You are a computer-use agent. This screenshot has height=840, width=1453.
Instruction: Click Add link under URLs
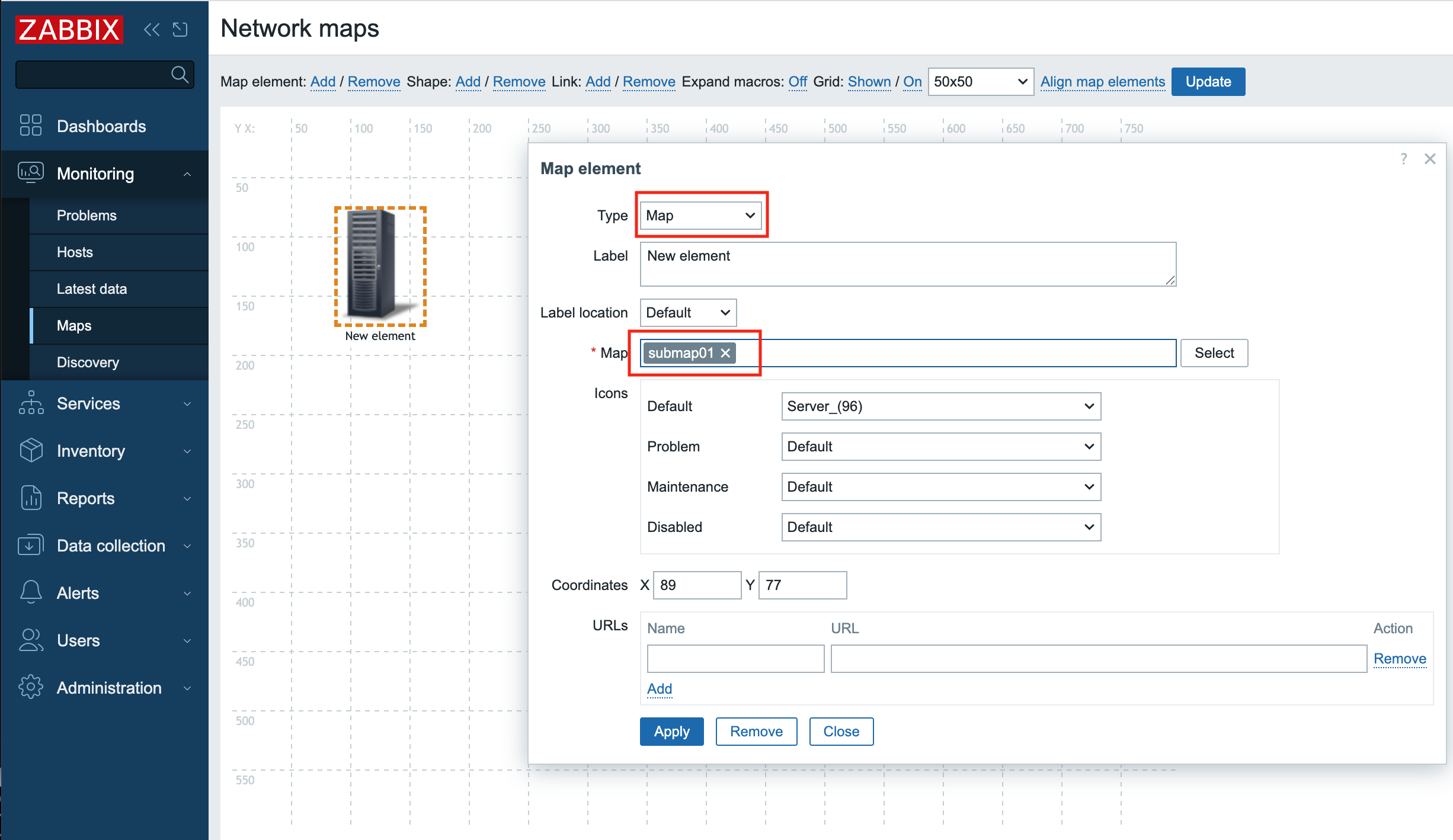(660, 689)
